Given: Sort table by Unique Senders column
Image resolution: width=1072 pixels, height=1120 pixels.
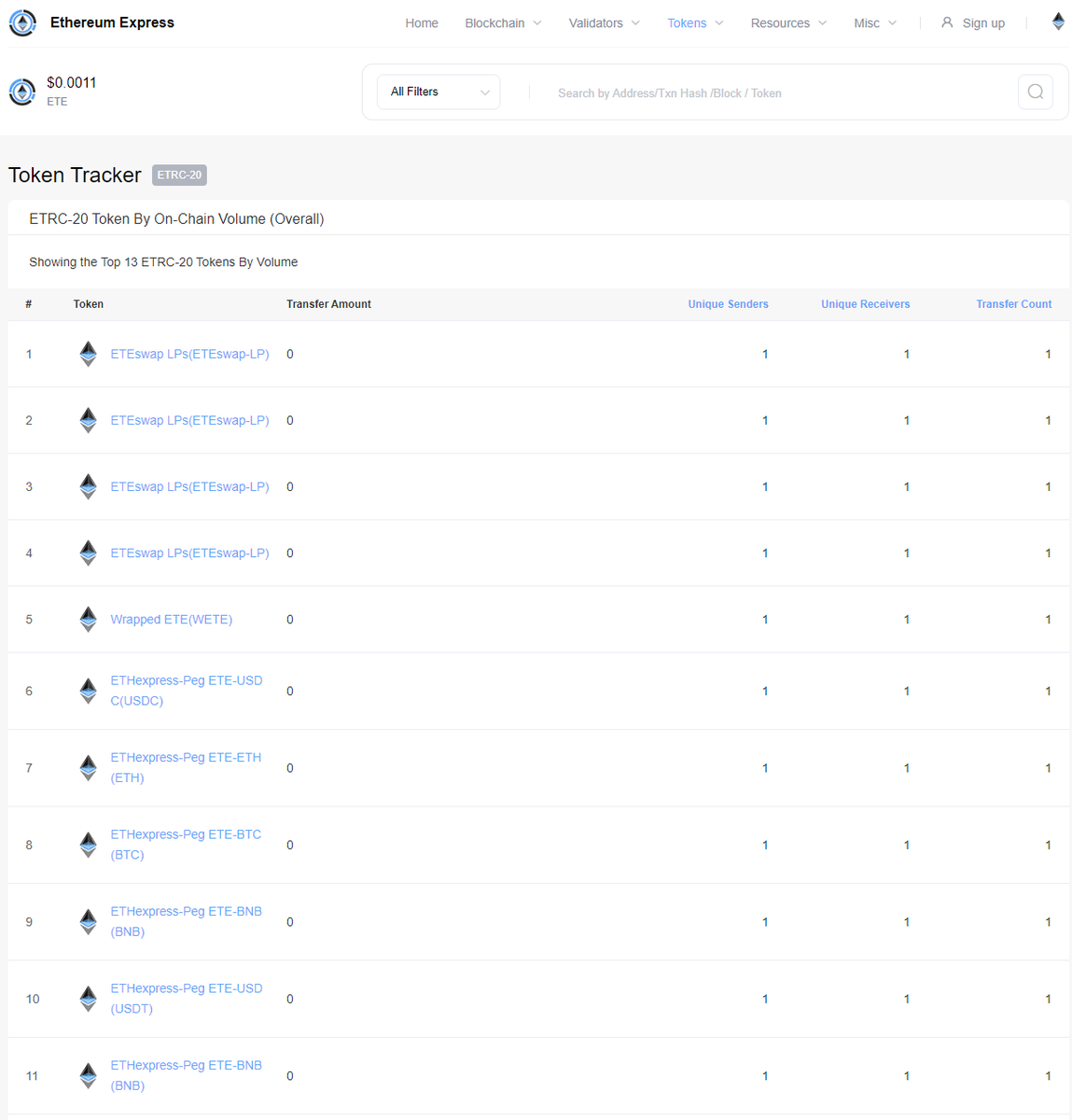Looking at the screenshot, I should [728, 303].
